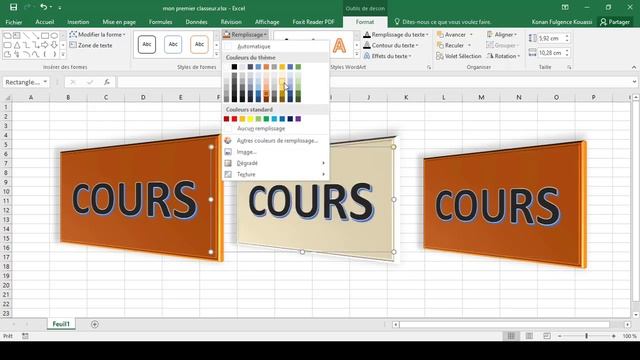The image size is (640, 360).
Task: Choose the yellow standard color swatch
Action: (250, 119)
